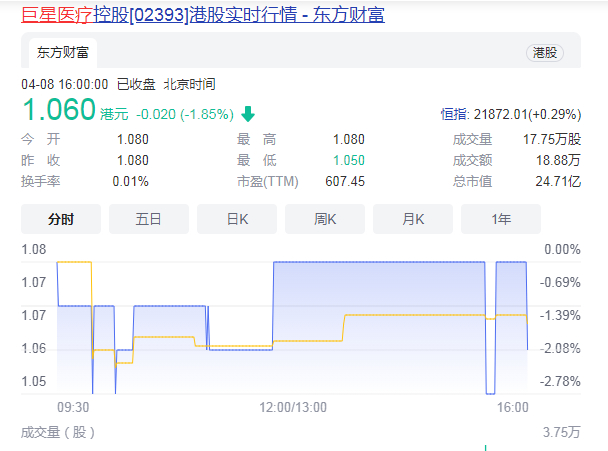Click the 09:30 time axis marker
The height and width of the screenshot is (451, 608).
pyautogui.click(x=73, y=407)
